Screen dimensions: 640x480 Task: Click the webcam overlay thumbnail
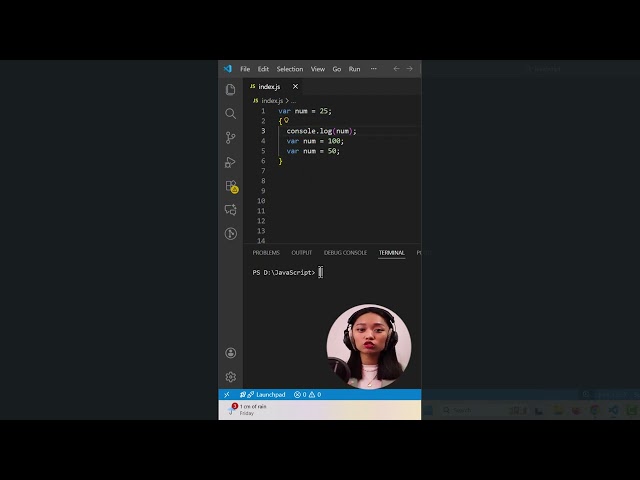(369, 346)
